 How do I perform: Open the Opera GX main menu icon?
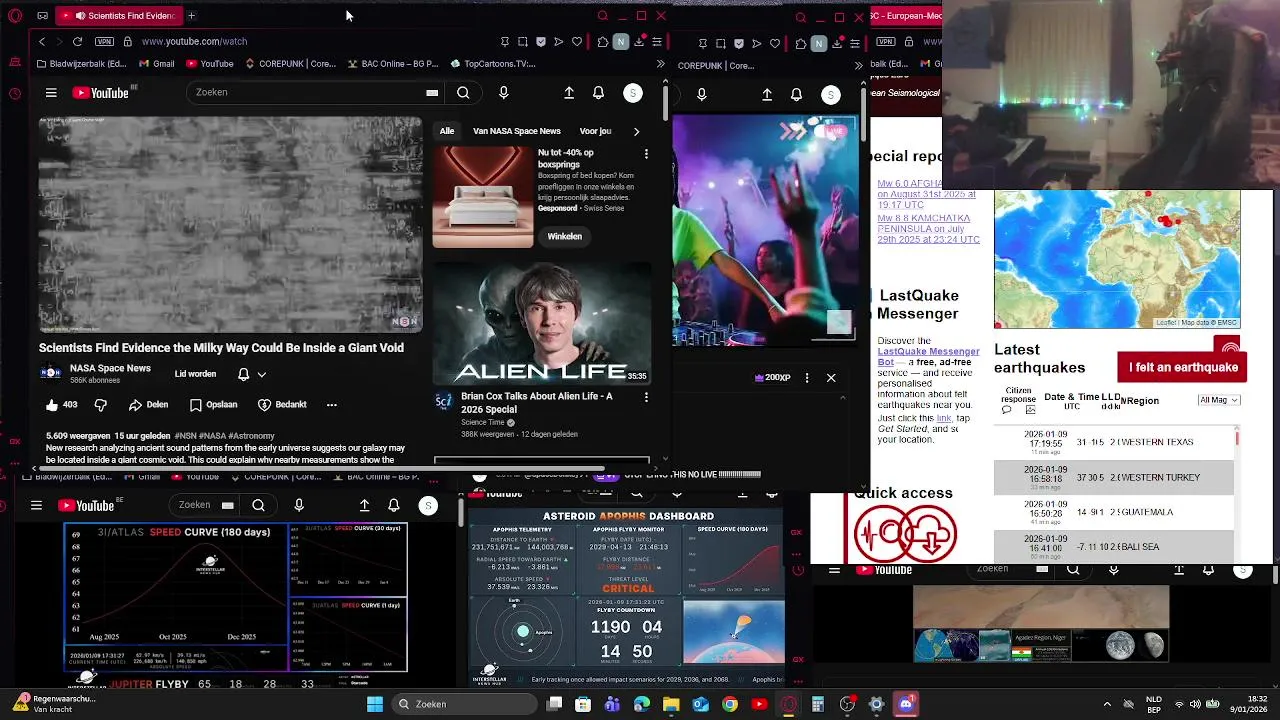[14, 16]
